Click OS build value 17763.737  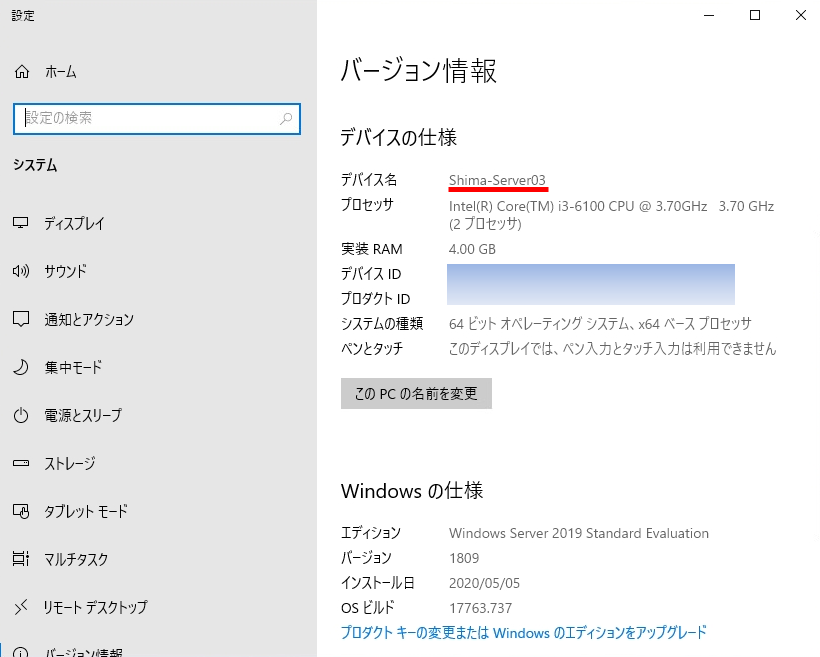click(481, 608)
